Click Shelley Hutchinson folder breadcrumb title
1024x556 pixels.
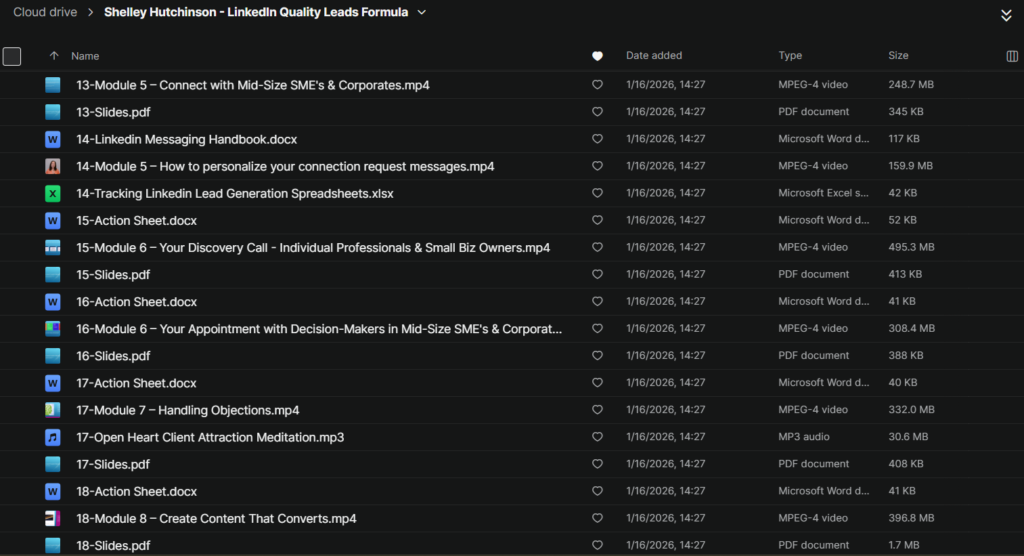(256, 12)
